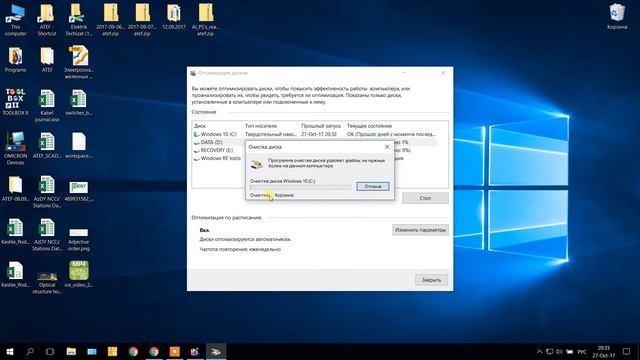Screen dimensions: 640x360
Task: Open the Adjective order.png image icon
Action: click(78, 239)
